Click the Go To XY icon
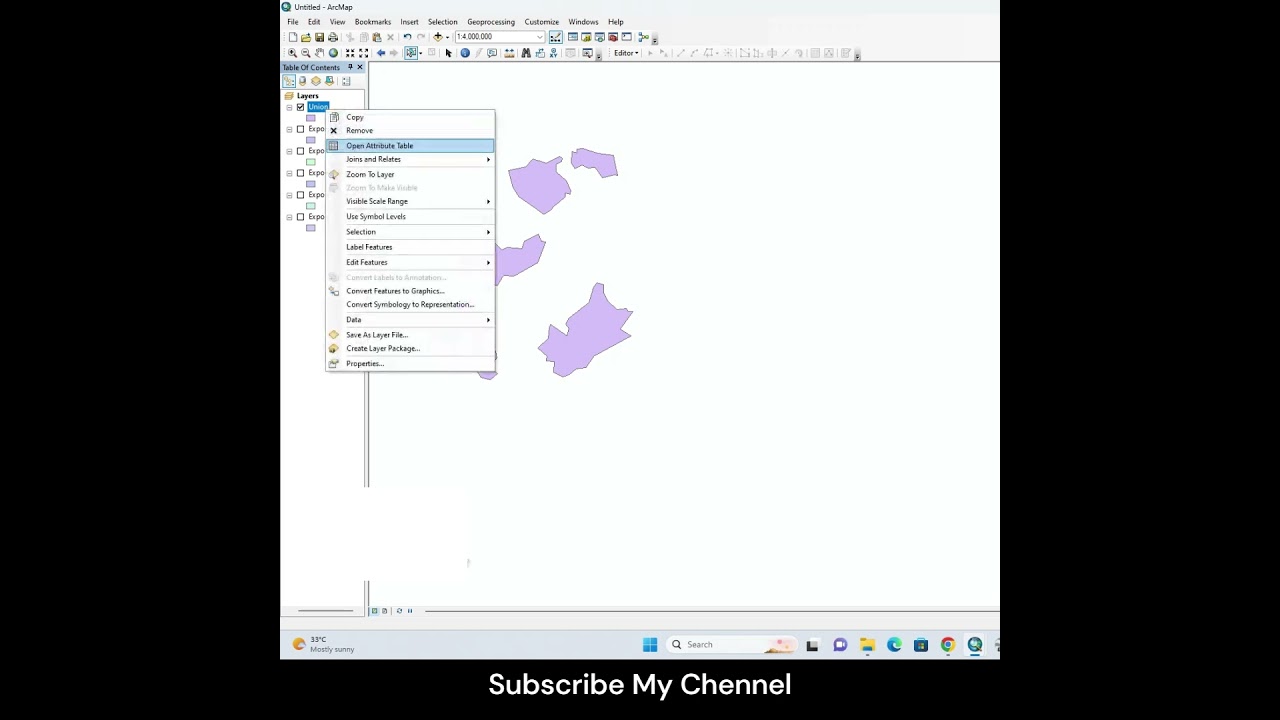Viewport: 1280px width, 720px height. [554, 53]
